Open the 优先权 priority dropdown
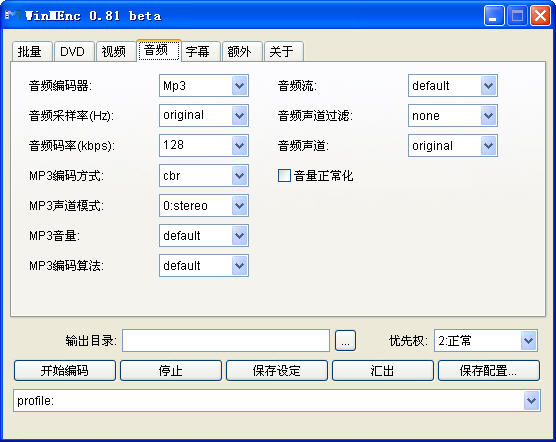The image size is (556, 442). point(486,341)
